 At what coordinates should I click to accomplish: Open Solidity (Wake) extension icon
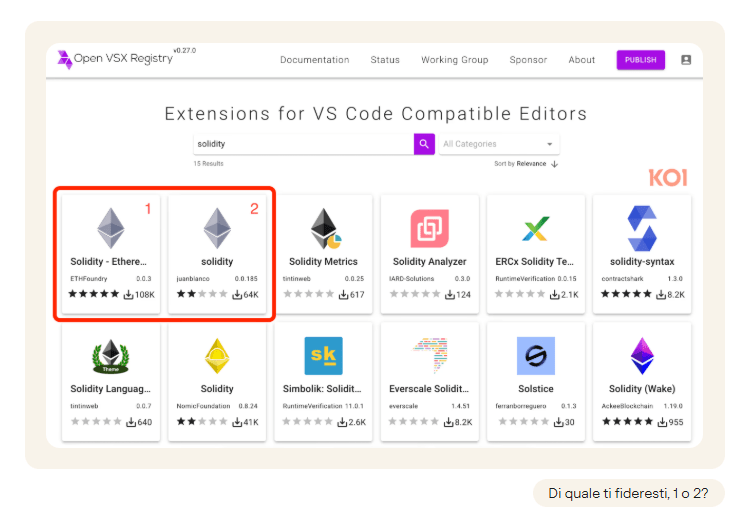[642, 356]
